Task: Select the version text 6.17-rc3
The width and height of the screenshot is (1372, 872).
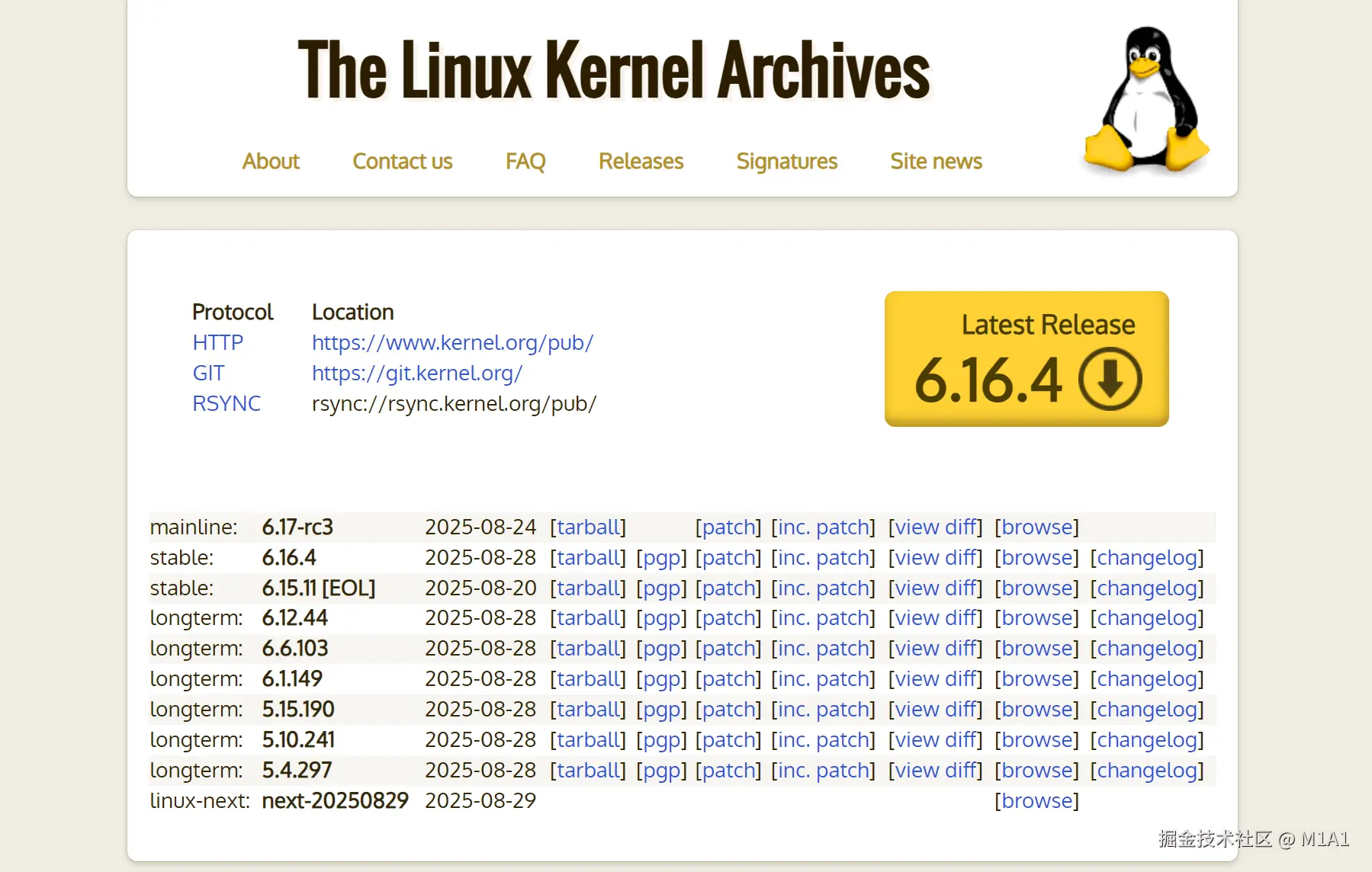Action: [297, 527]
